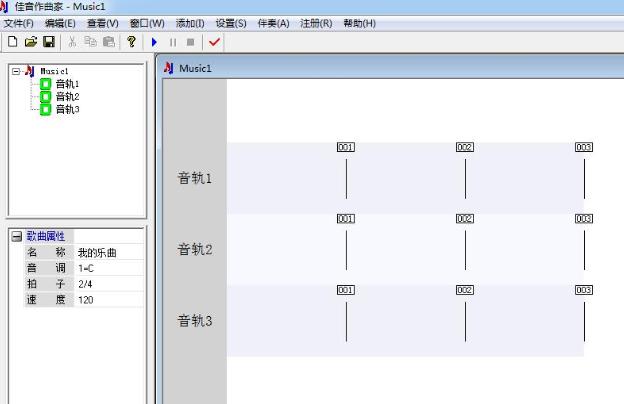Open the 伴奏(A) menu

point(273,23)
